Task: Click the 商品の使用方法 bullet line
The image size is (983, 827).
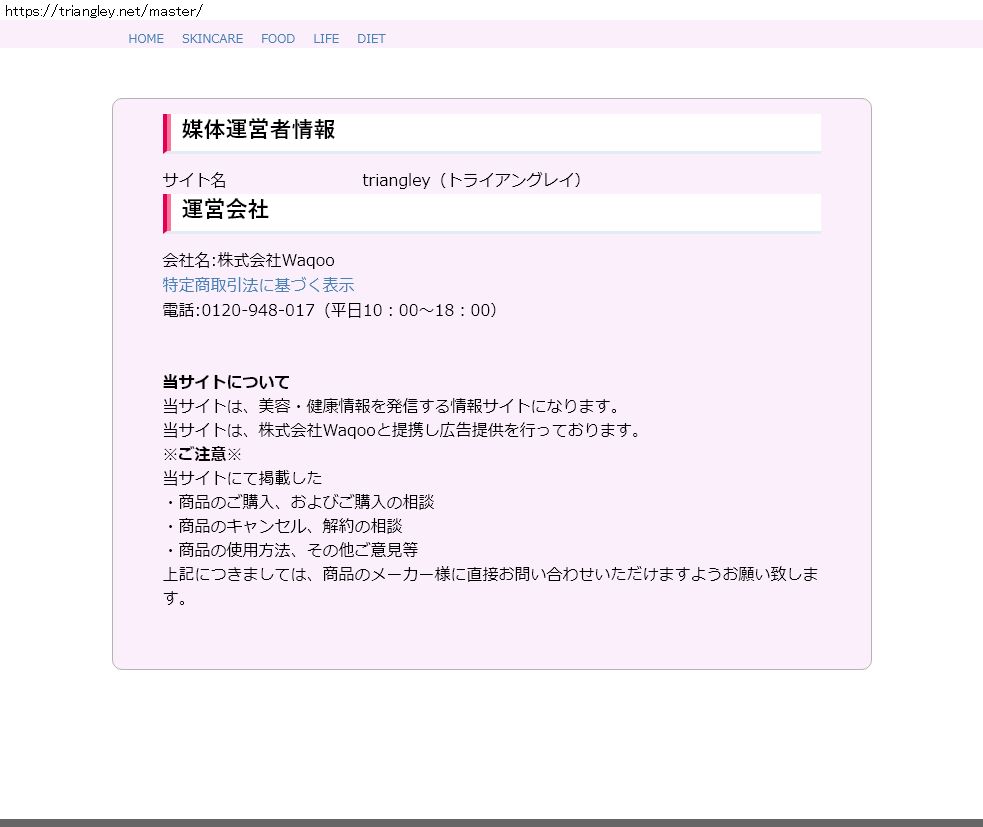Action: [290, 550]
